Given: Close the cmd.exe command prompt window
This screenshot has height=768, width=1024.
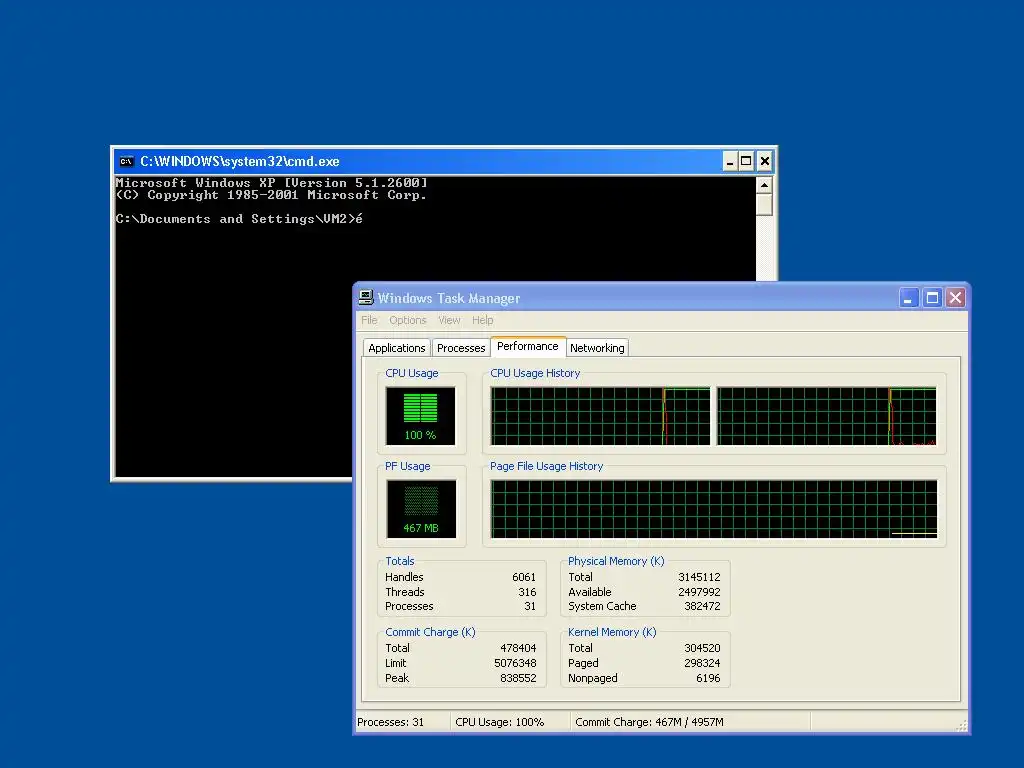Looking at the screenshot, I should 765,161.
